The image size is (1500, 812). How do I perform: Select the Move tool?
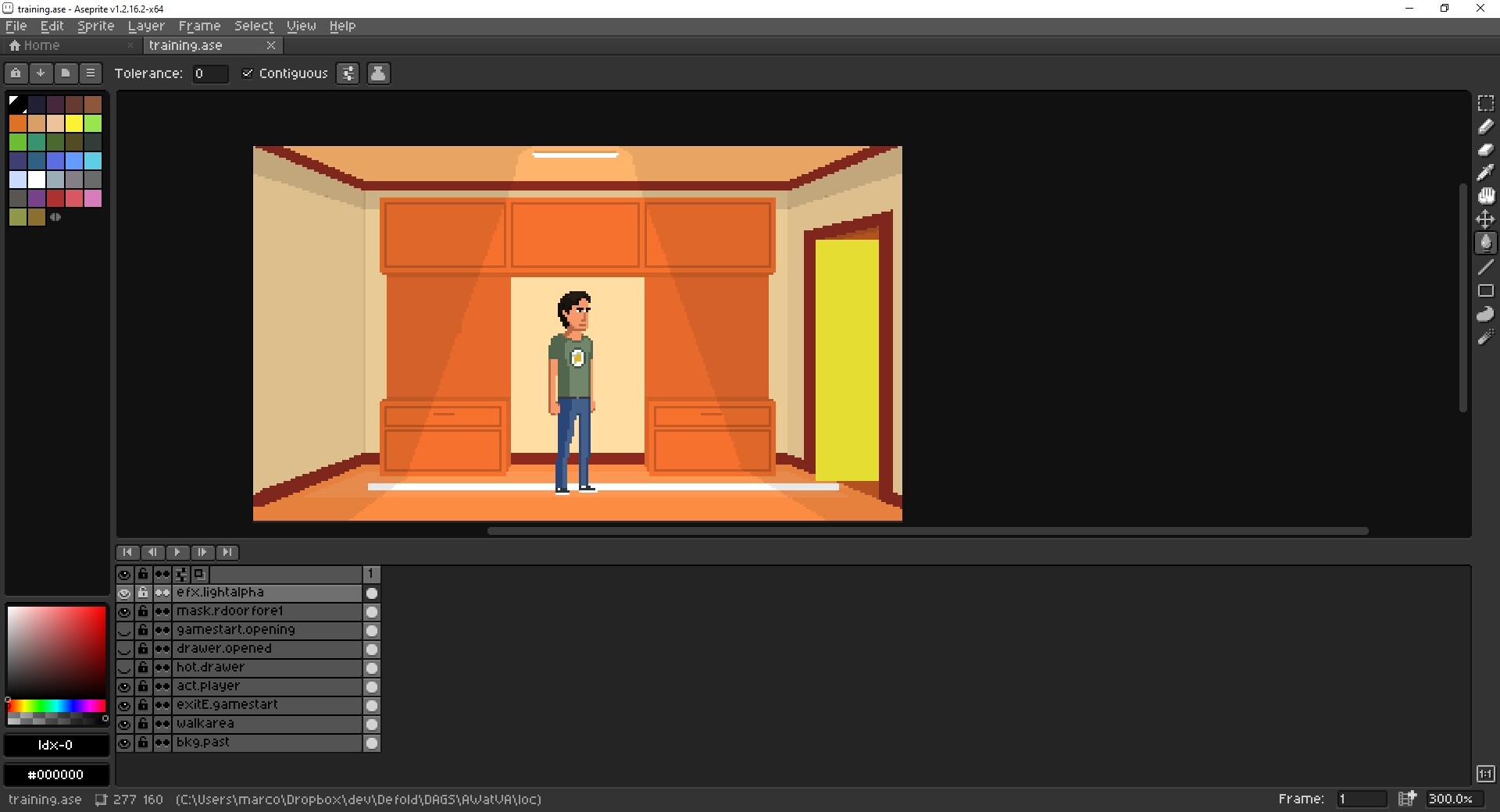click(1485, 219)
